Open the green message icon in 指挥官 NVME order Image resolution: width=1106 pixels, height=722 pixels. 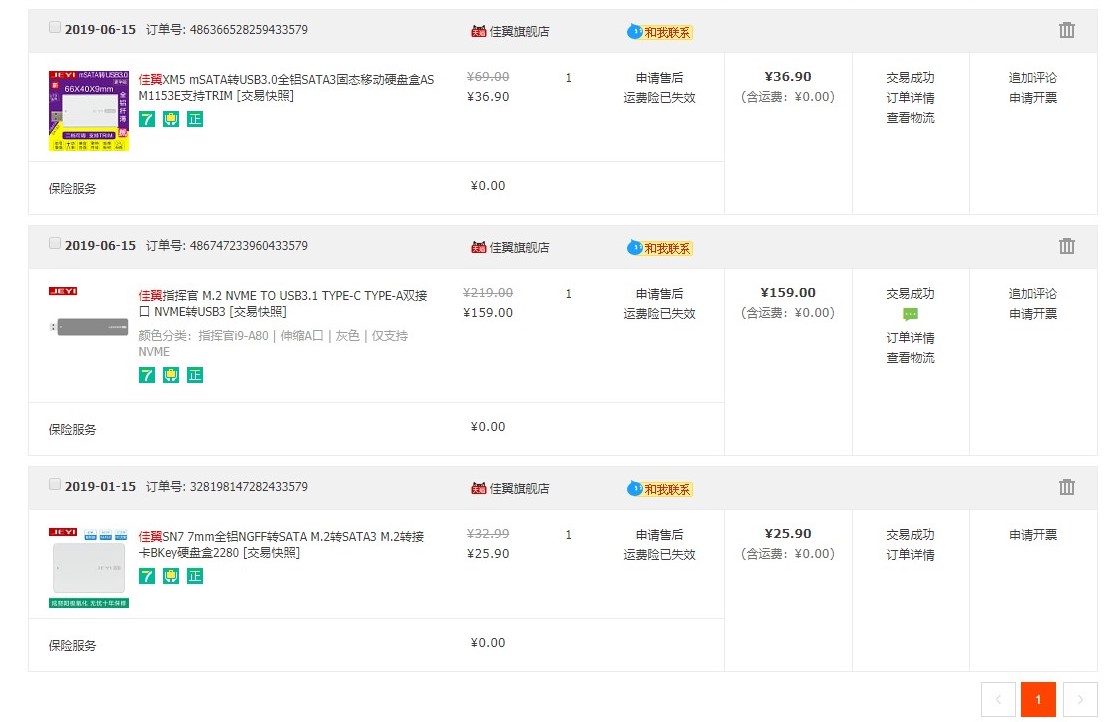pos(911,314)
